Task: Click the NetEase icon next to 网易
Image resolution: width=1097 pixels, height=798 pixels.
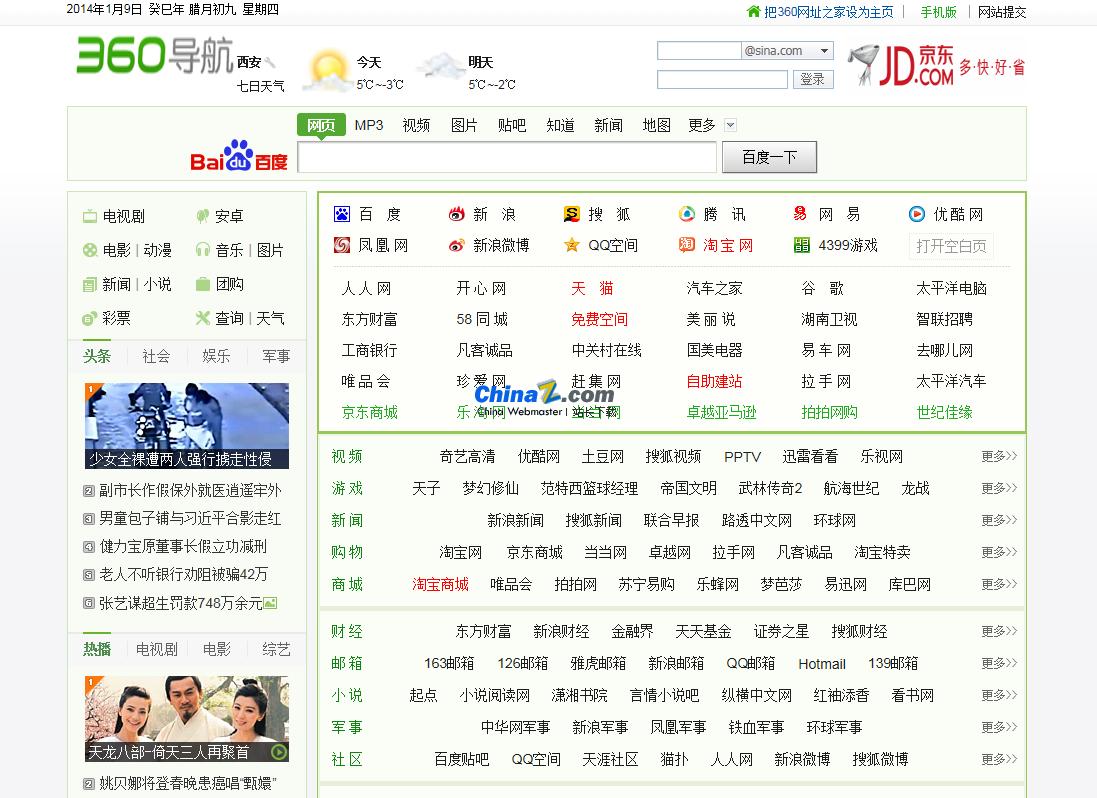Action: [x=801, y=214]
